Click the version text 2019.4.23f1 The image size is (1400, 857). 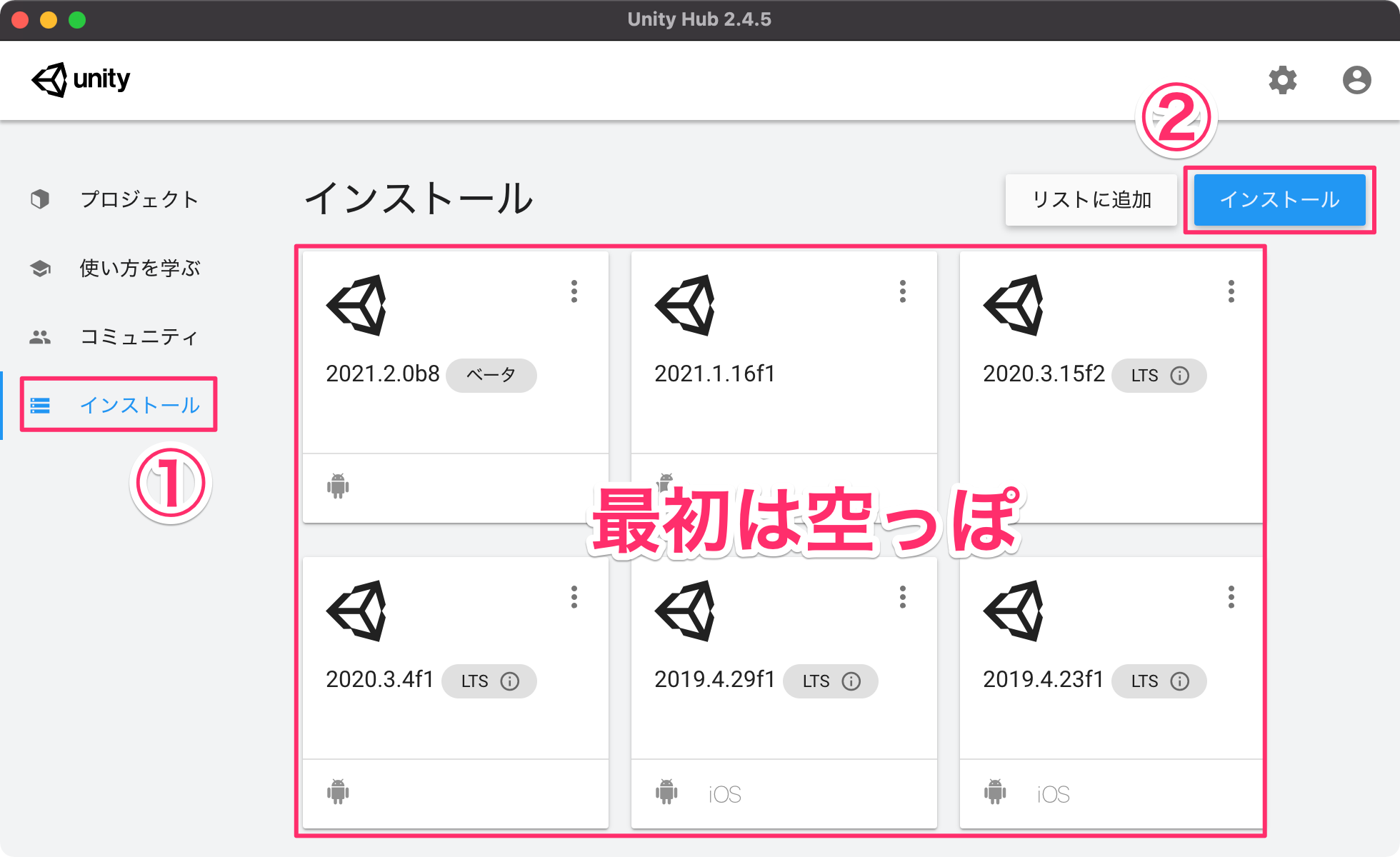pos(1044,679)
